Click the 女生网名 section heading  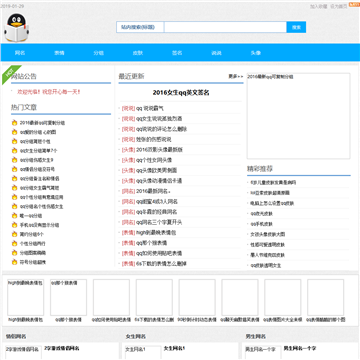pos(136,336)
